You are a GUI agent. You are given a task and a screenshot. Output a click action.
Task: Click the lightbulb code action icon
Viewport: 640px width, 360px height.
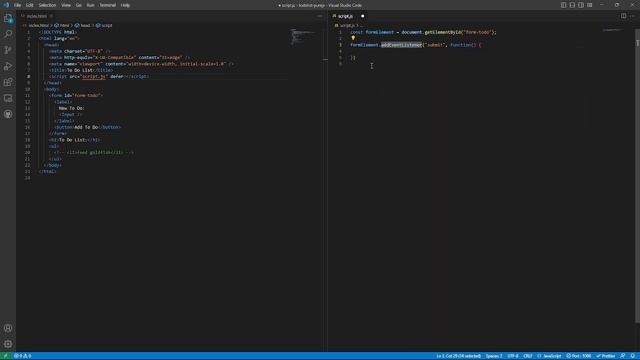(x=353, y=38)
